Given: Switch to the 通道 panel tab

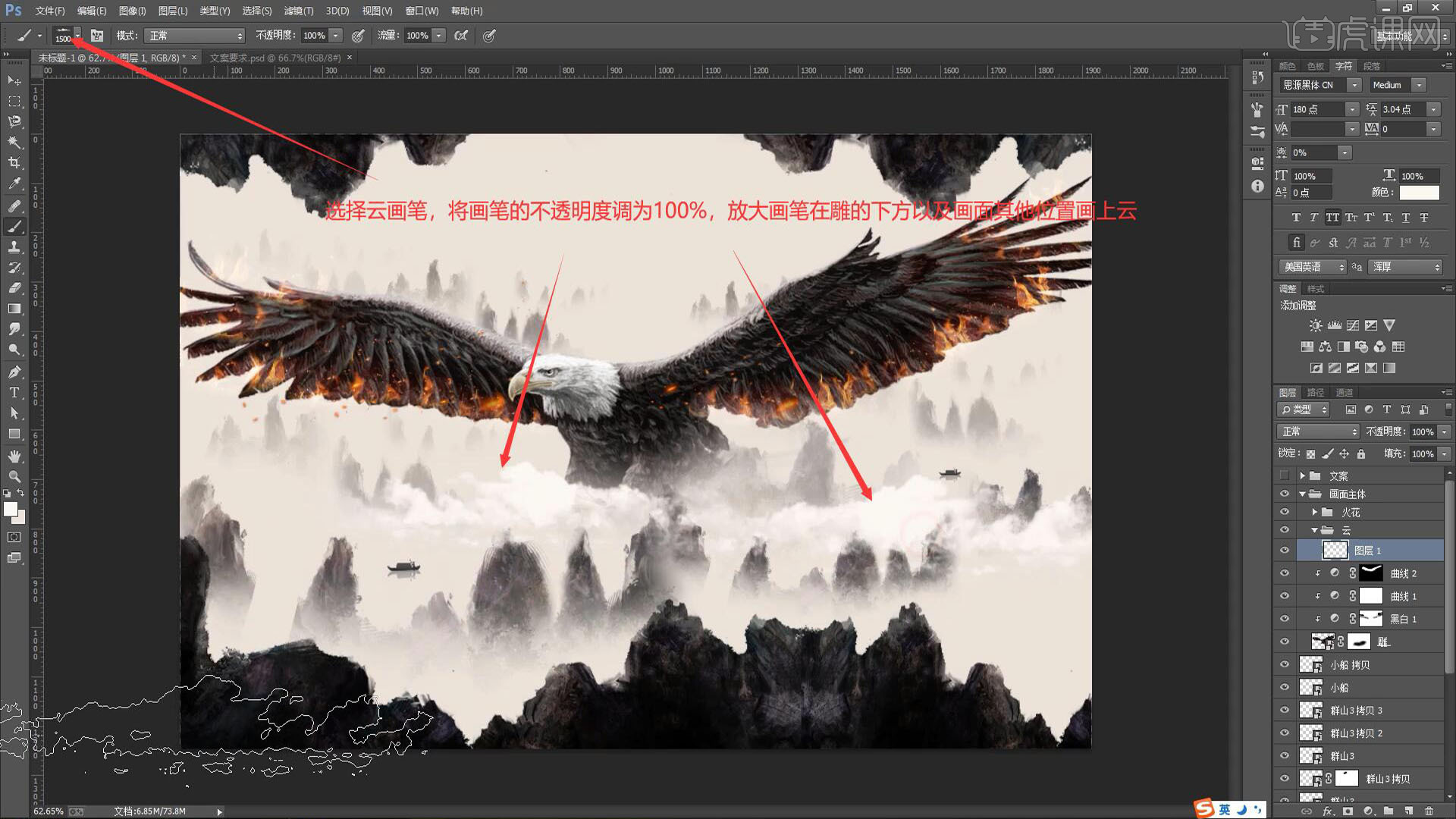Looking at the screenshot, I should click(1344, 392).
